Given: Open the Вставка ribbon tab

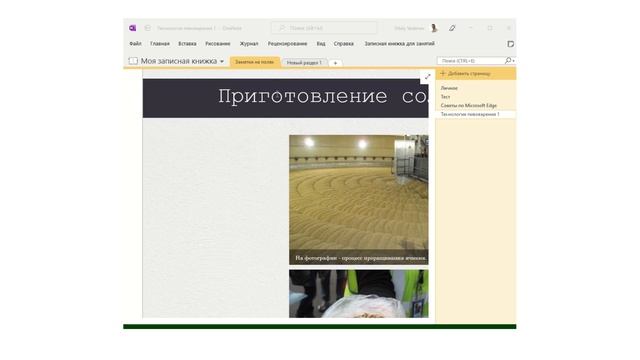Looking at the screenshot, I should (187, 44).
